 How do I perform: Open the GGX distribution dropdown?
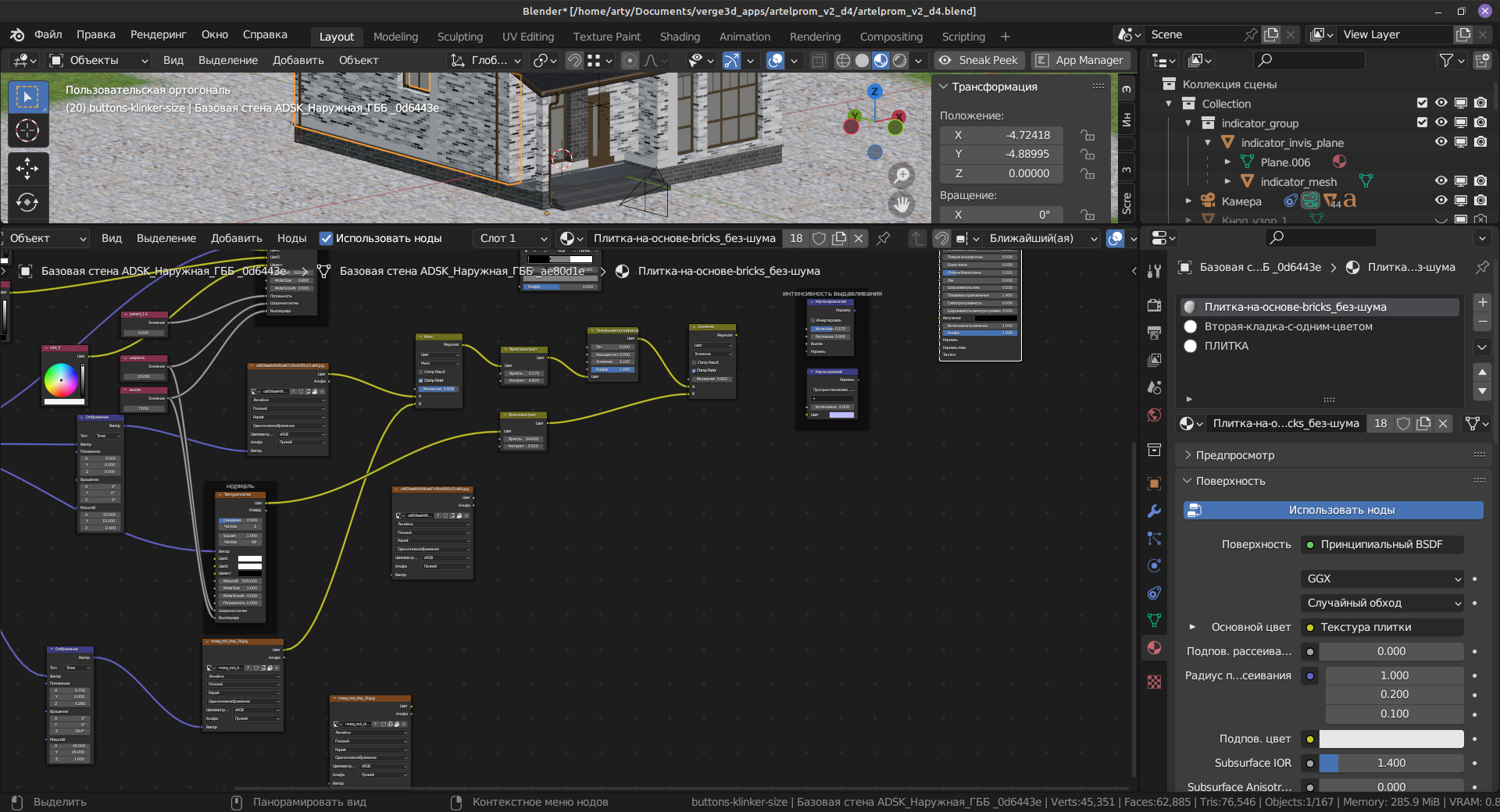click(x=1382, y=579)
